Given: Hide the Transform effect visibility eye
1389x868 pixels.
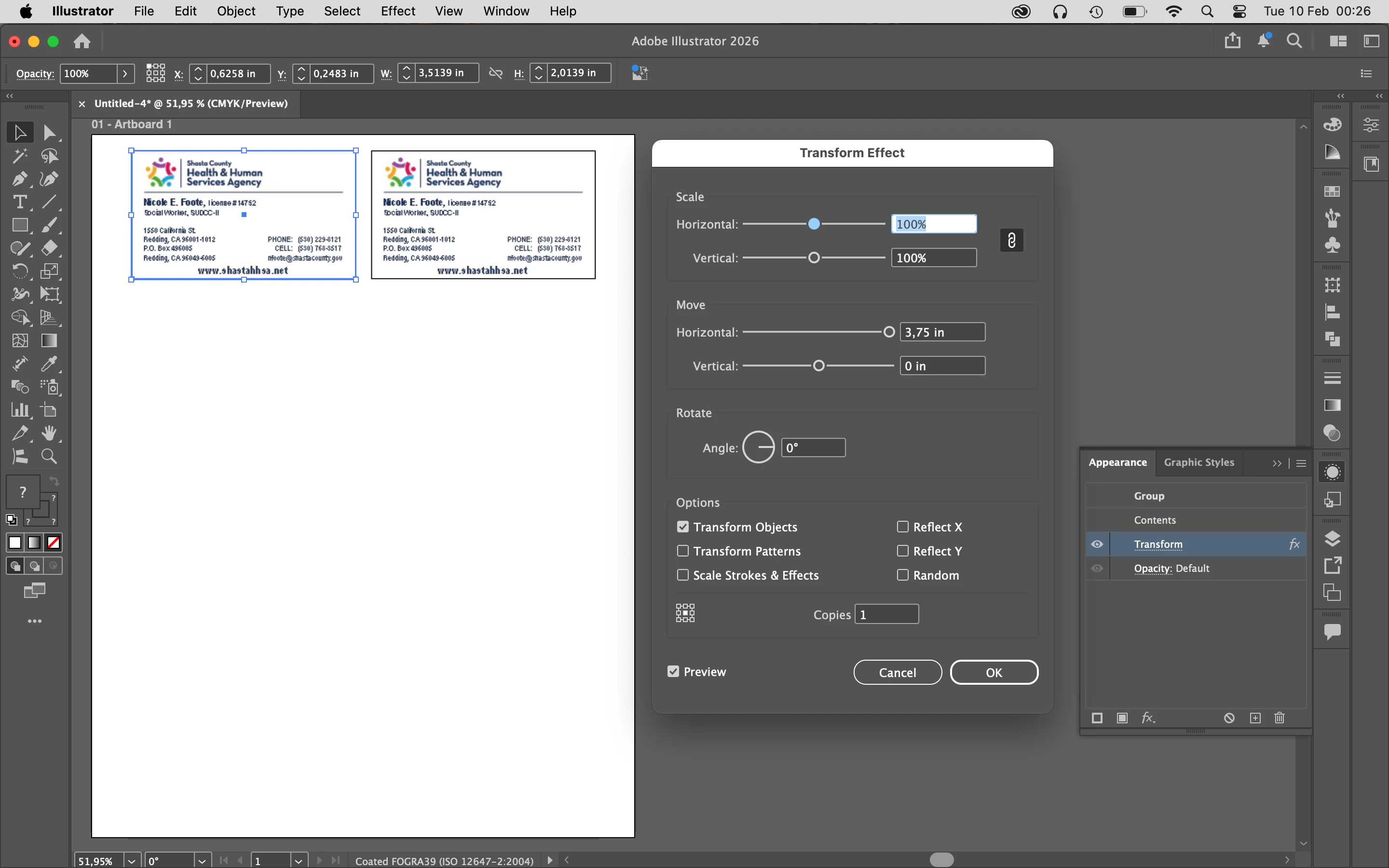Looking at the screenshot, I should coord(1097,543).
